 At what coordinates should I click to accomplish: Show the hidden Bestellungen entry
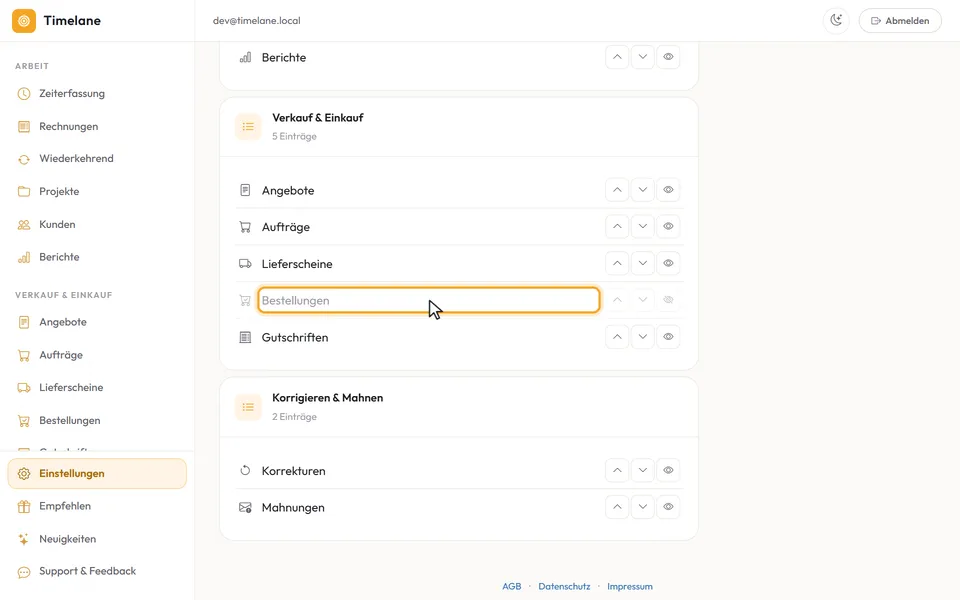click(668, 300)
